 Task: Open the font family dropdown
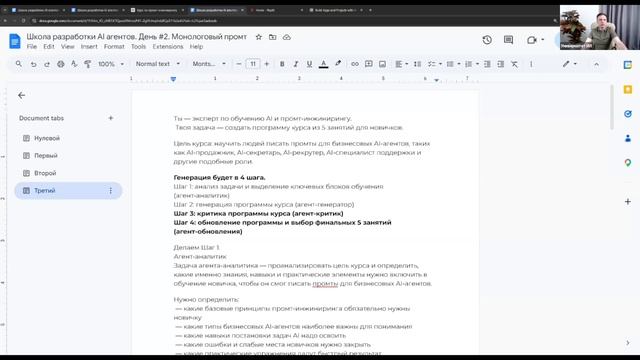[209, 64]
